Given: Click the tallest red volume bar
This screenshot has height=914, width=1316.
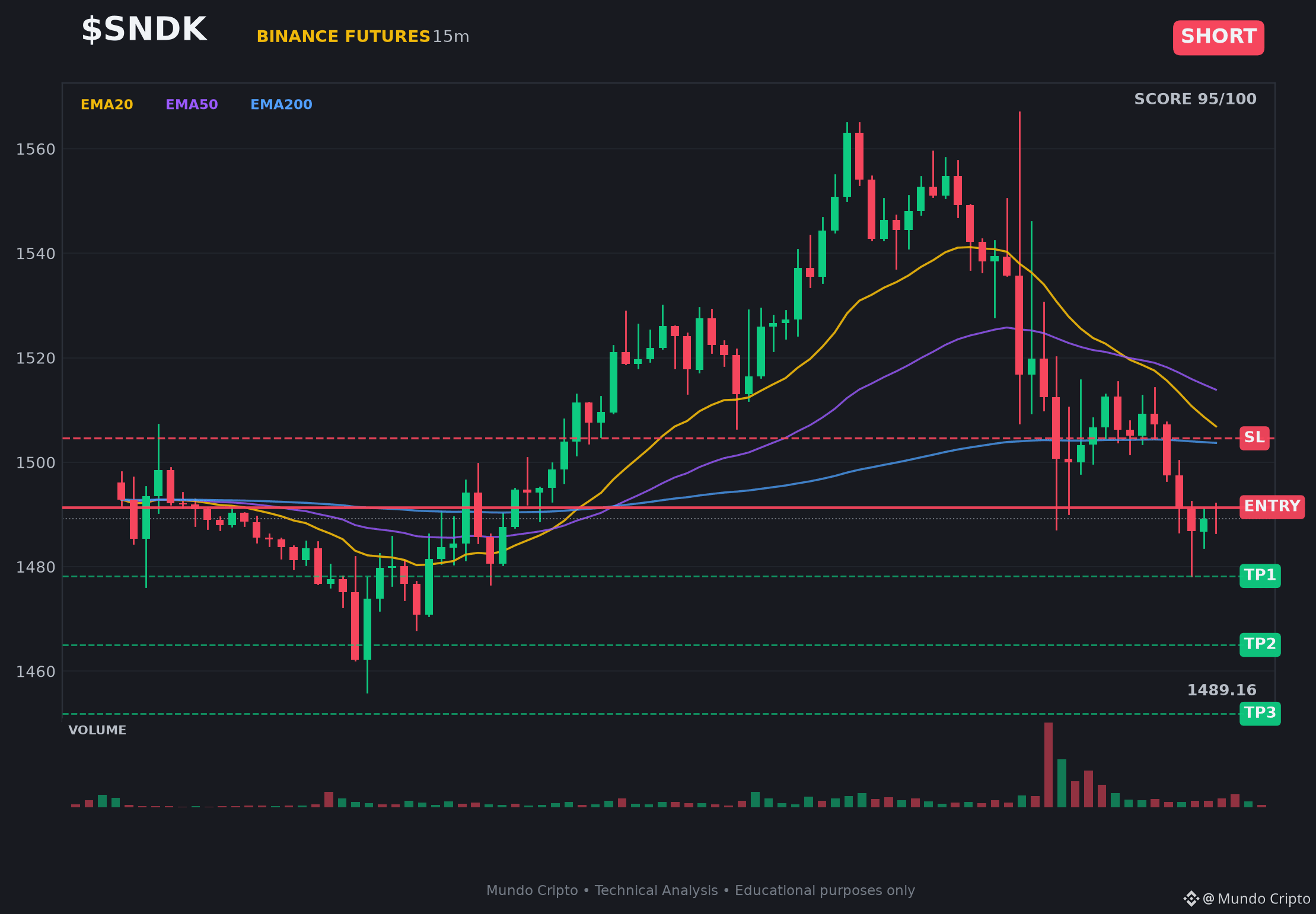Looking at the screenshot, I should pos(1049,765).
